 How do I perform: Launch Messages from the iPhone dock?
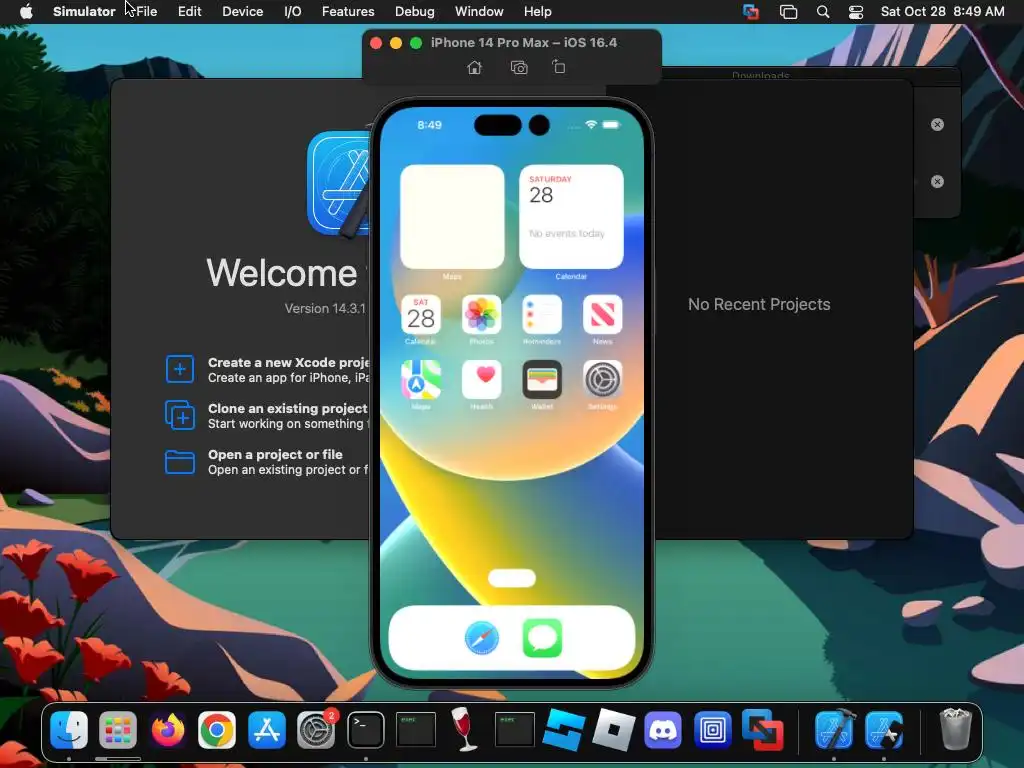pyautogui.click(x=542, y=638)
